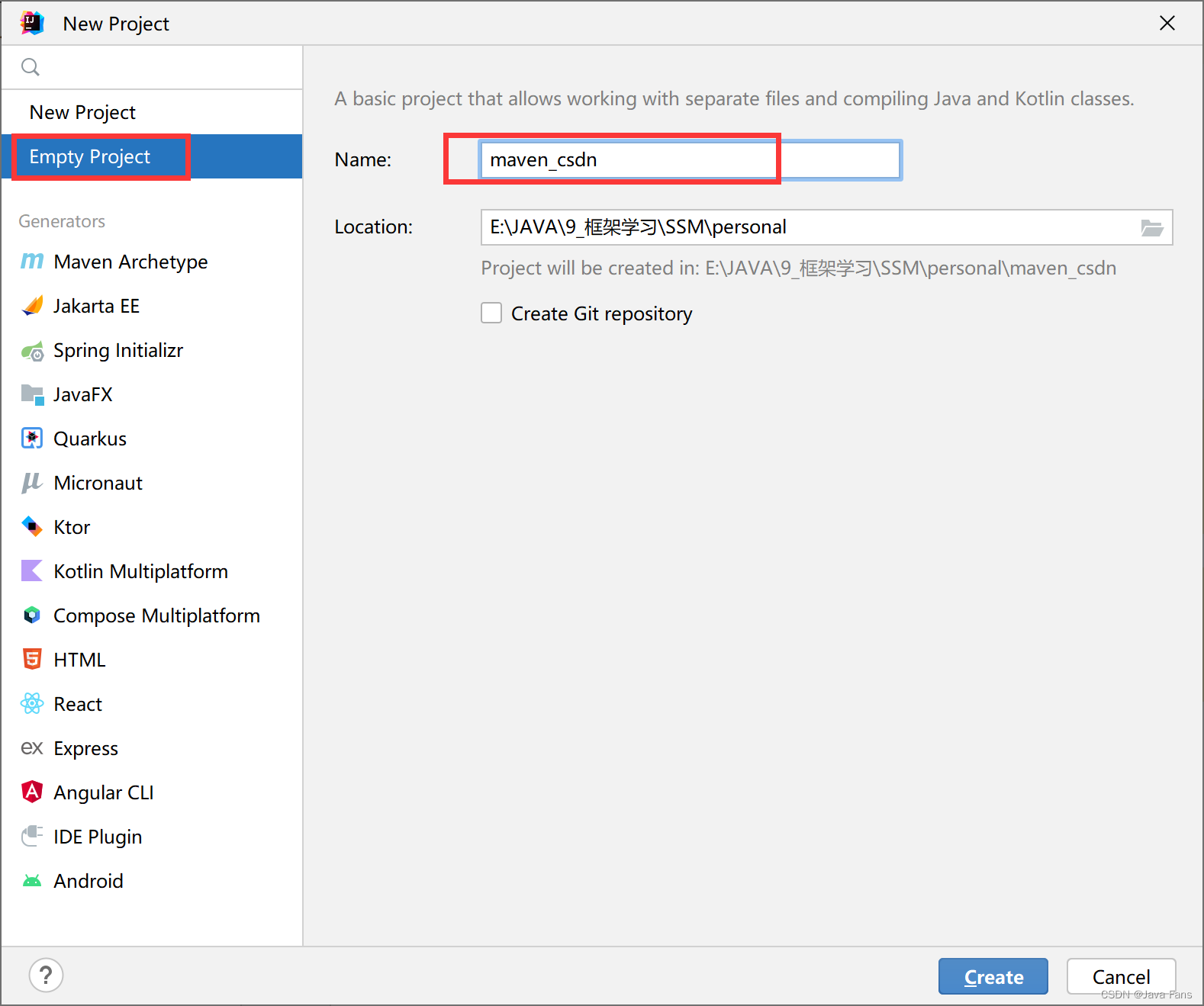Browse for location with folder icon
The image size is (1204, 1006).
point(1151,227)
